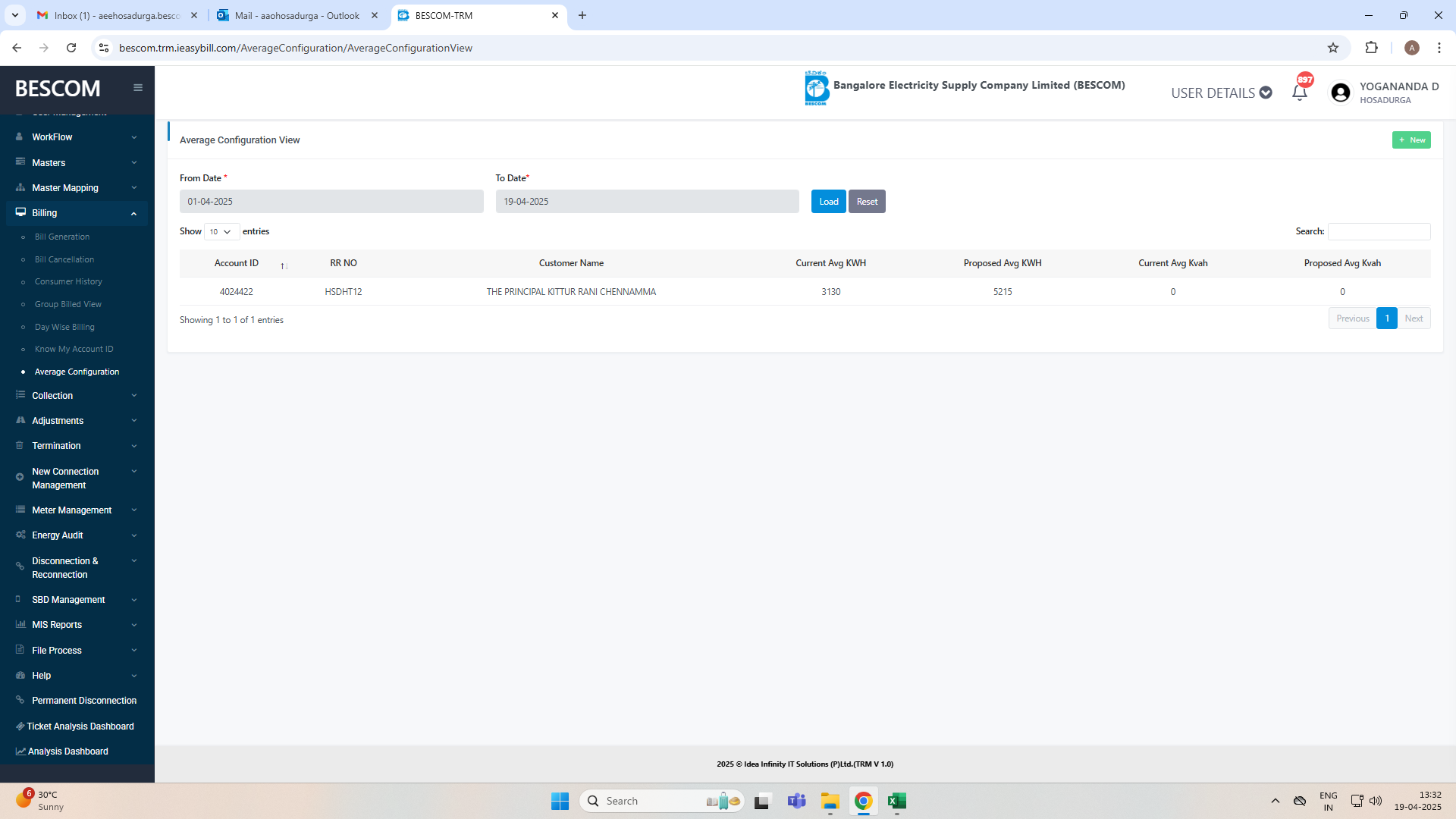Open Chrome three-dot menu
1456x819 pixels.
1439,48
